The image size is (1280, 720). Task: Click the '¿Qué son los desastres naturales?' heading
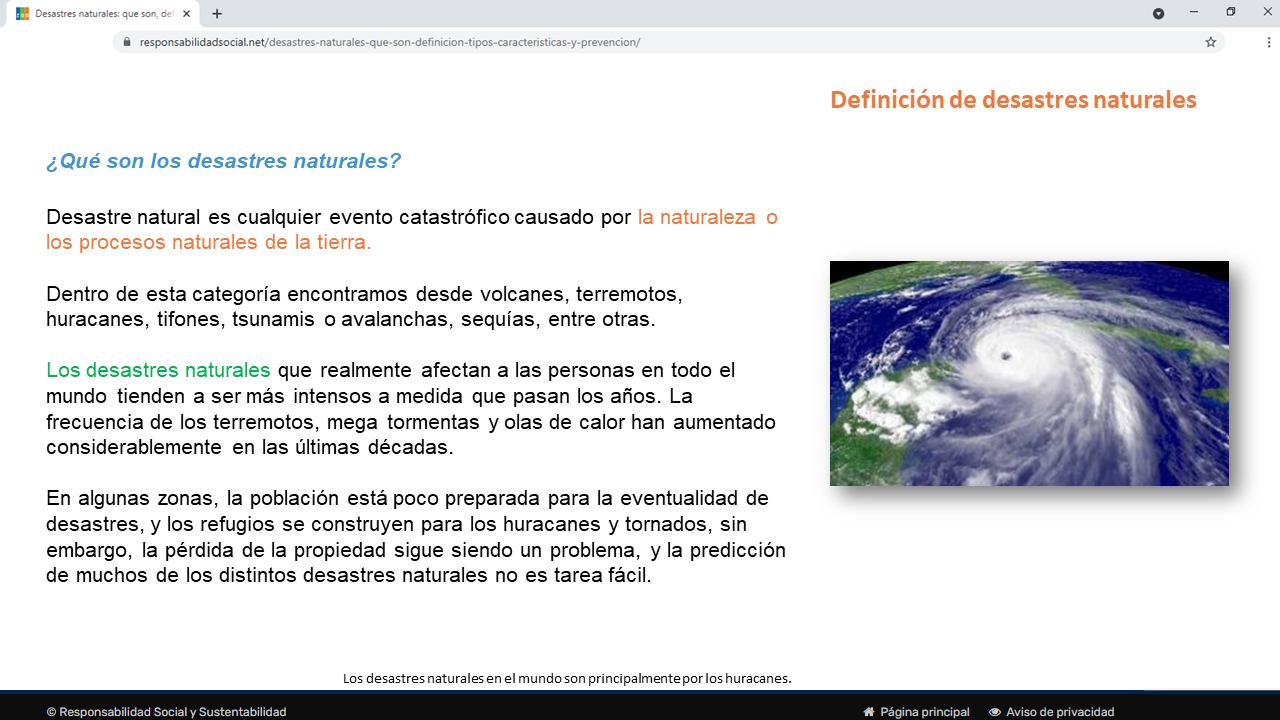point(223,161)
